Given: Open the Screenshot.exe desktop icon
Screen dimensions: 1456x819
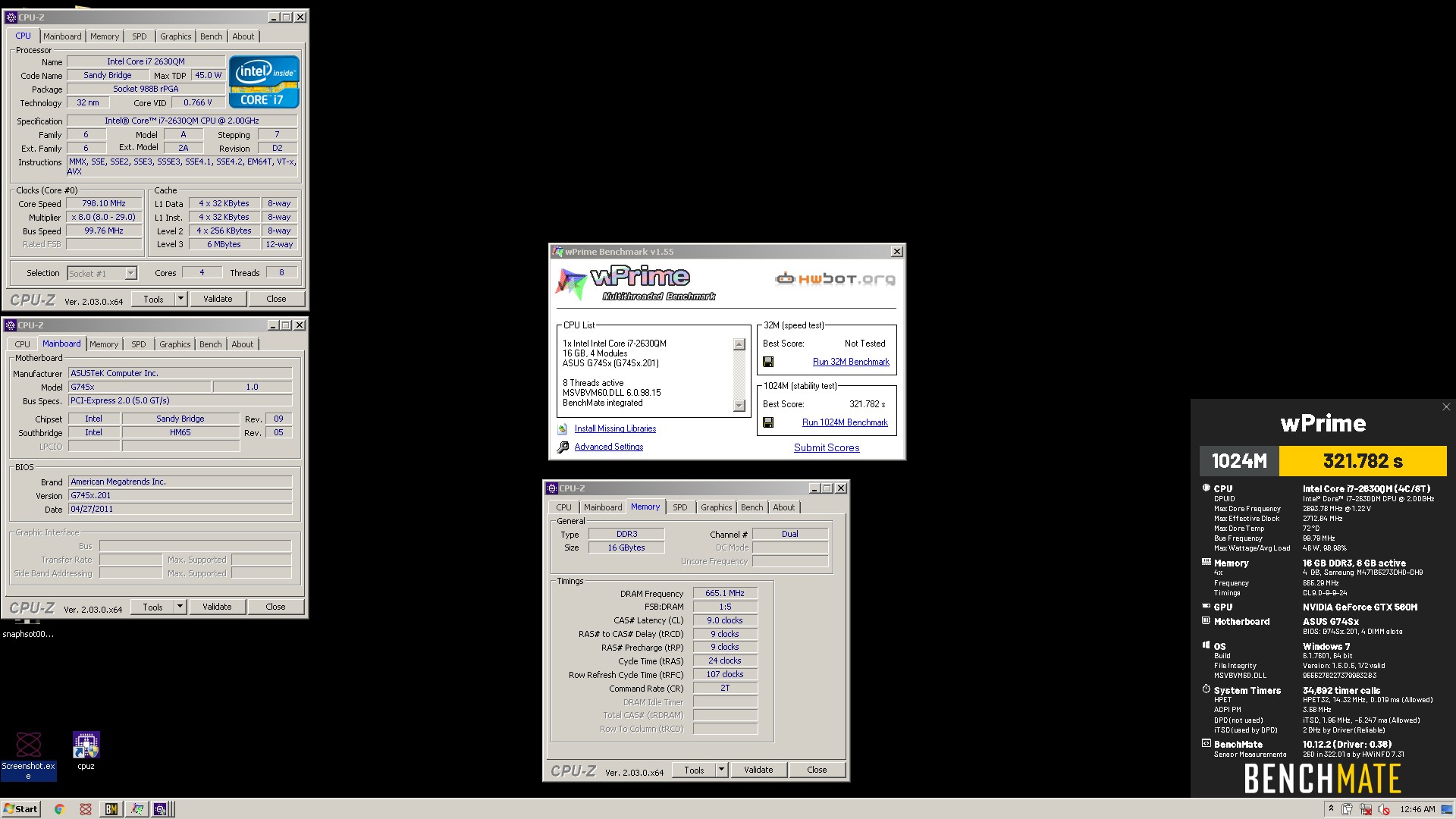Looking at the screenshot, I should [28, 755].
